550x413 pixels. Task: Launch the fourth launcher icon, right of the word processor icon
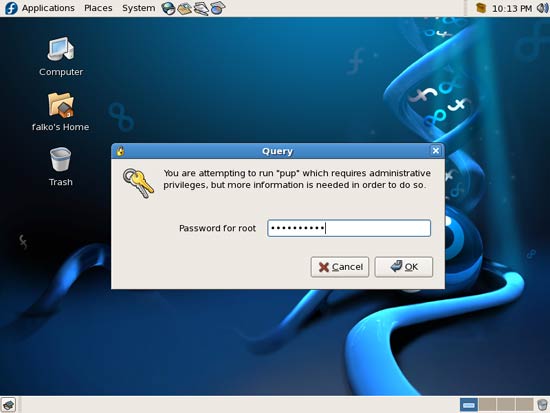pyautogui.click(x=217, y=8)
